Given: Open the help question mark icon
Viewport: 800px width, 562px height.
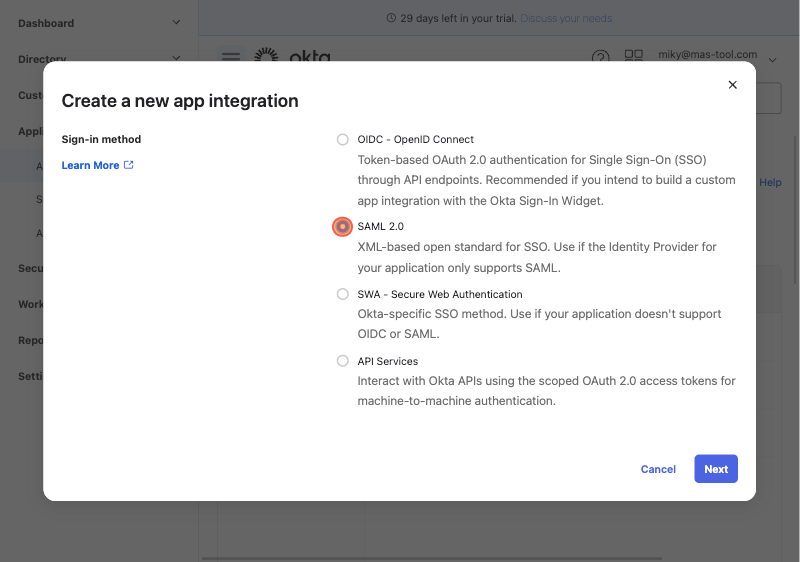Looking at the screenshot, I should tap(601, 56).
